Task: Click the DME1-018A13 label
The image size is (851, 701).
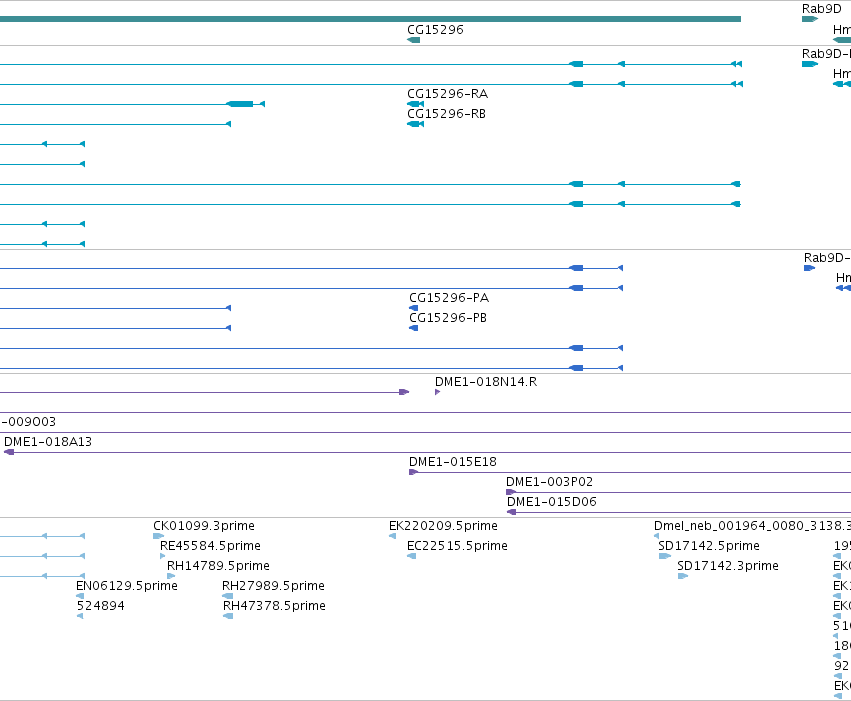Action: (x=48, y=442)
